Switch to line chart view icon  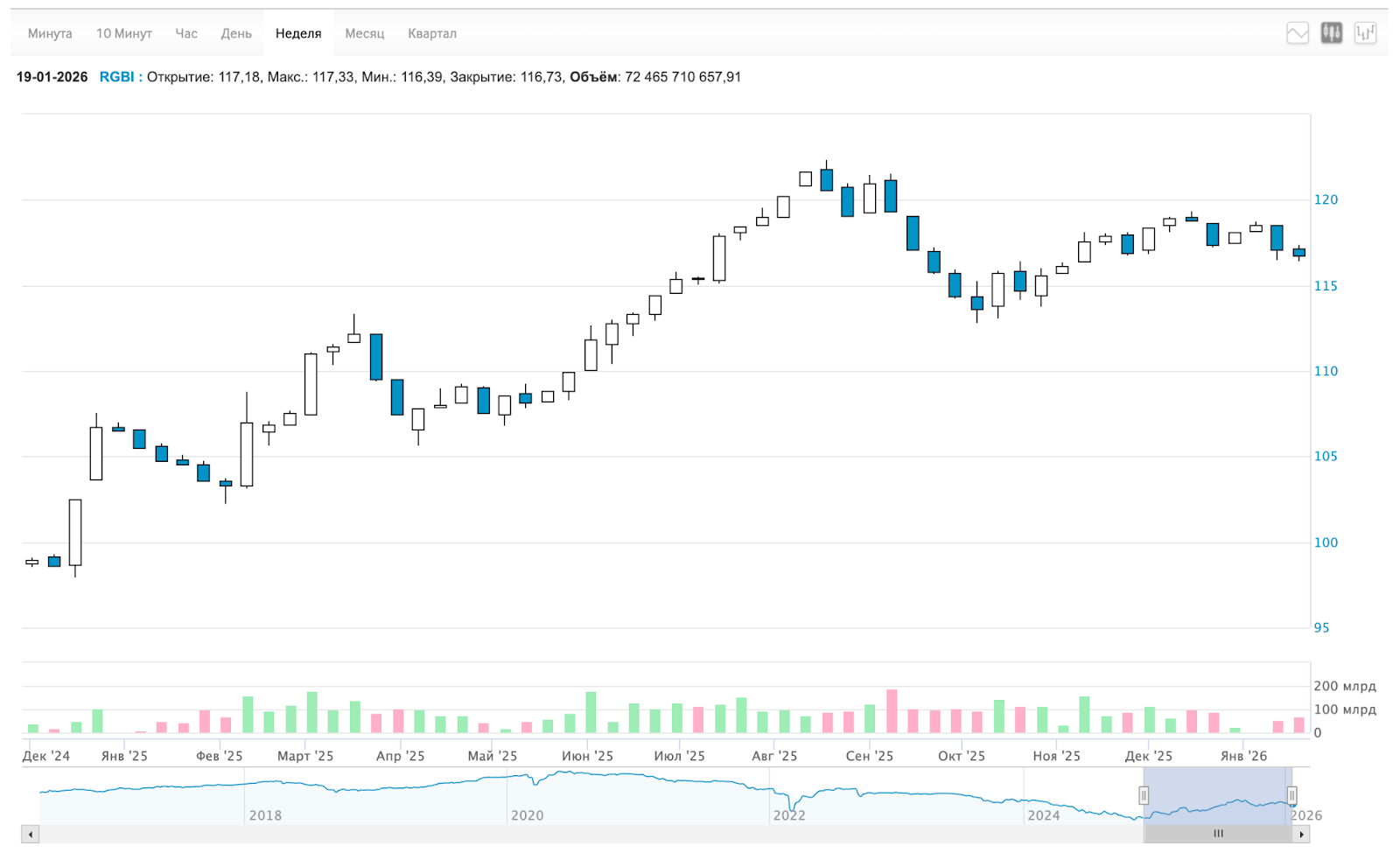(x=1298, y=33)
